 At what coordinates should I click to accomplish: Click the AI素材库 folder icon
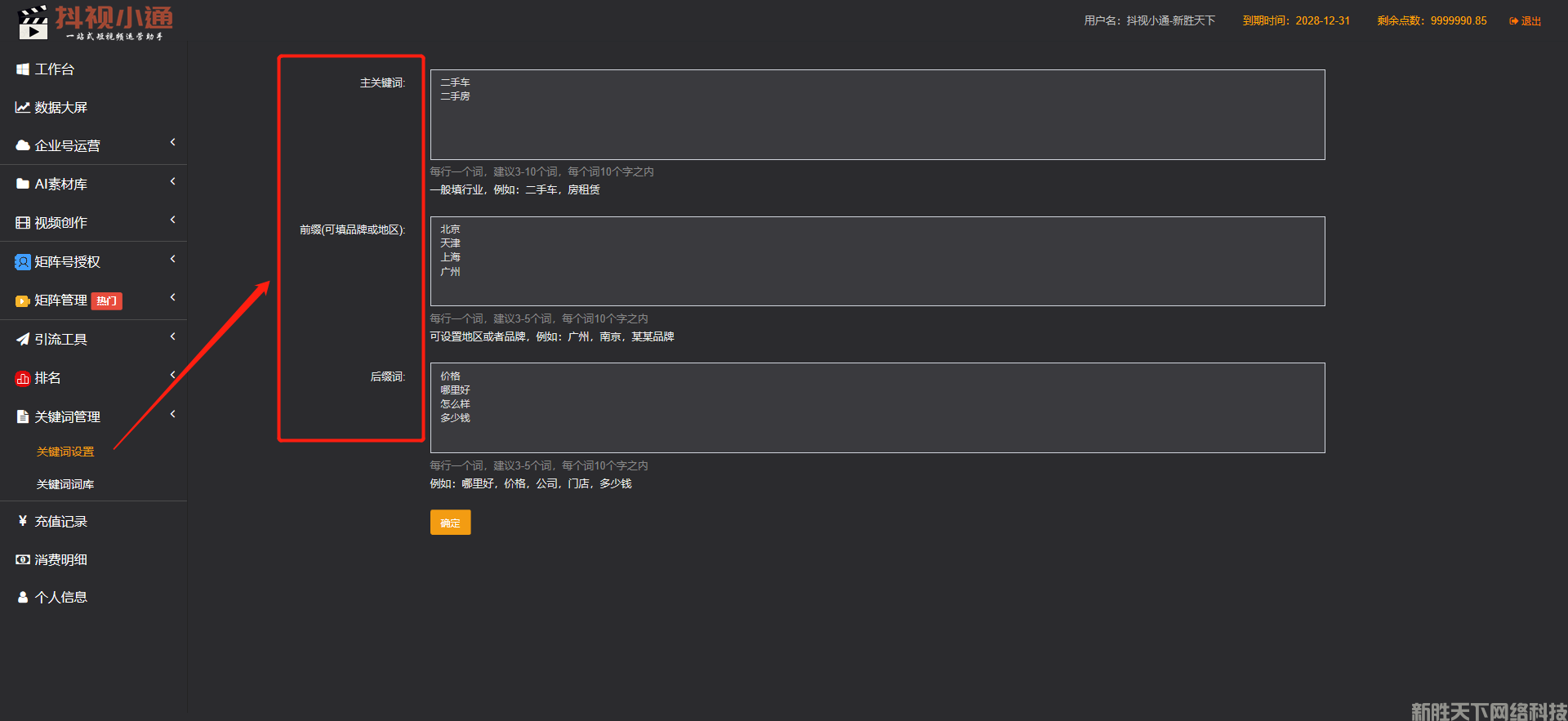point(23,185)
